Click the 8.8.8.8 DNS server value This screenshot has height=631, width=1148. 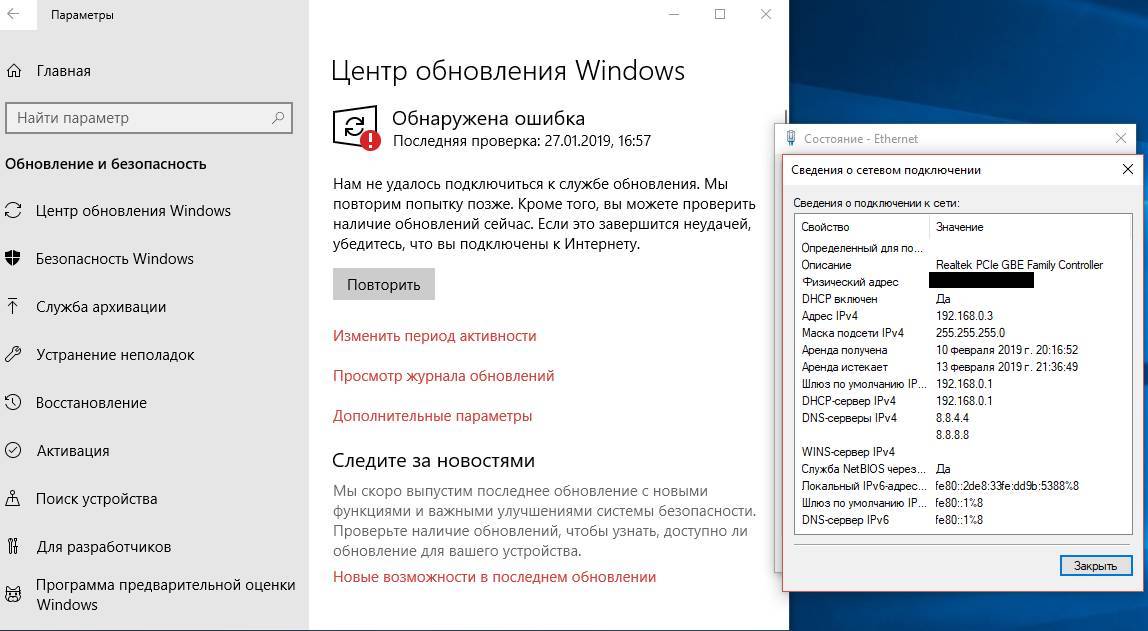[x=952, y=435]
